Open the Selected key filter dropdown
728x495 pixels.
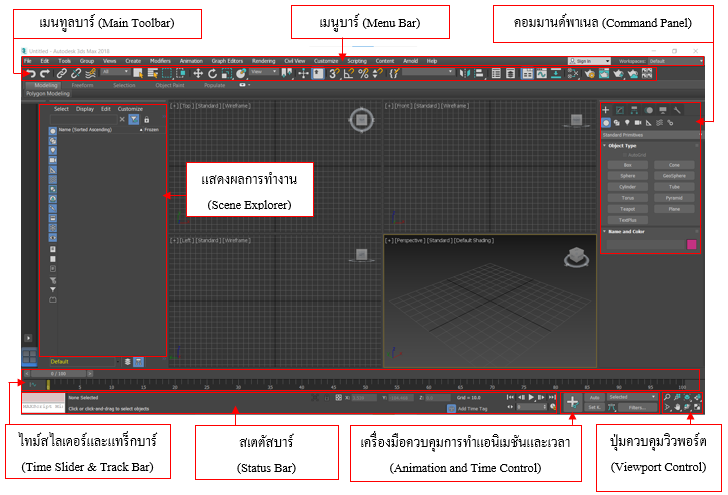coord(632,397)
